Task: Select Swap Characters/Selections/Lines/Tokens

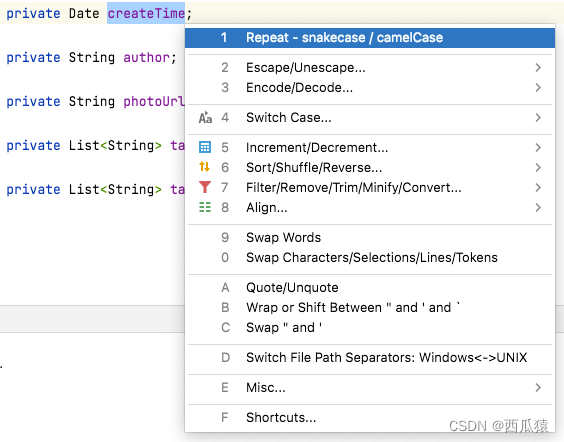Action: click(370, 258)
